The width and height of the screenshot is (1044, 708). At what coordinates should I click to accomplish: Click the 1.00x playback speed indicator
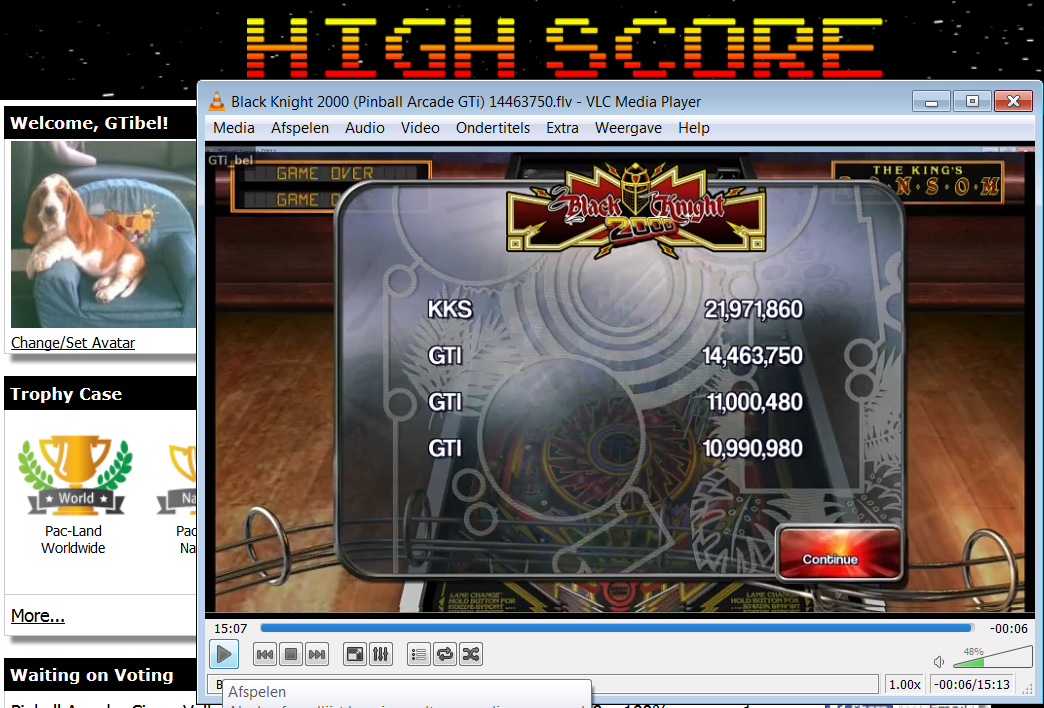905,684
